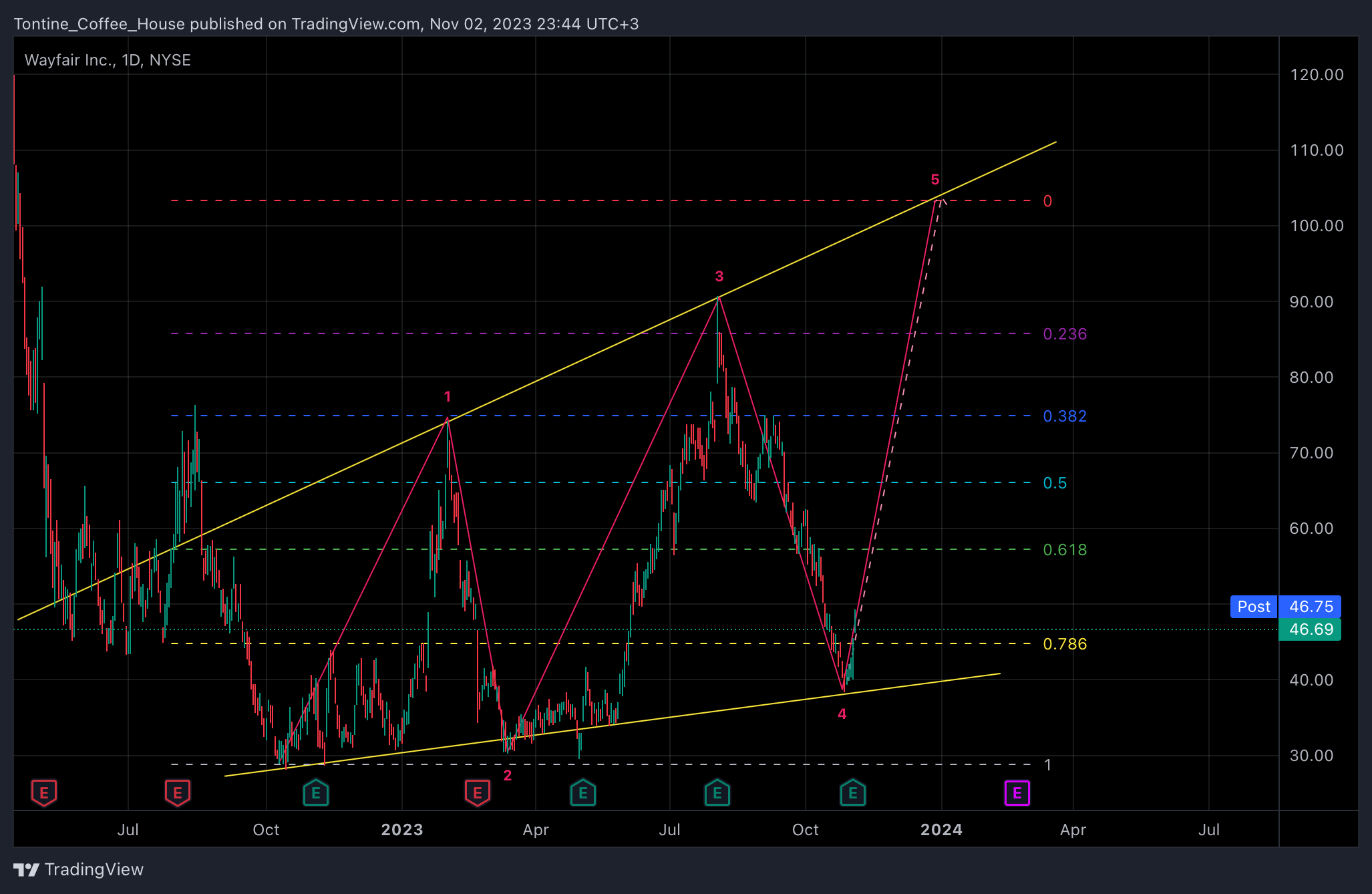The width and height of the screenshot is (1372, 894).
Task: Click wave label 3 at the peak
Action: pyautogui.click(x=719, y=276)
